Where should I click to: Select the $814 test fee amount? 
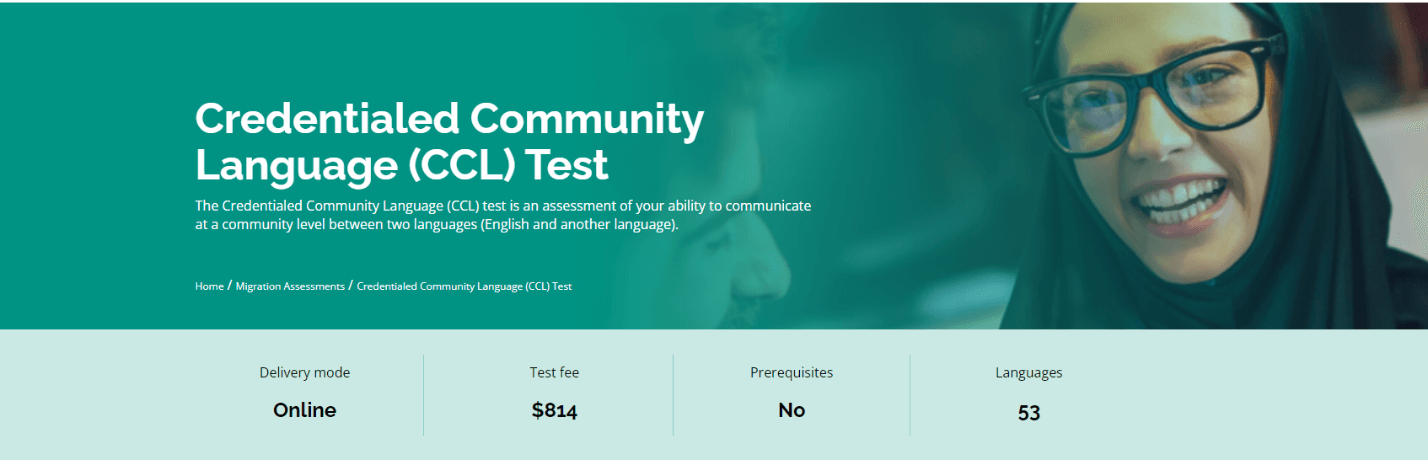pos(554,410)
